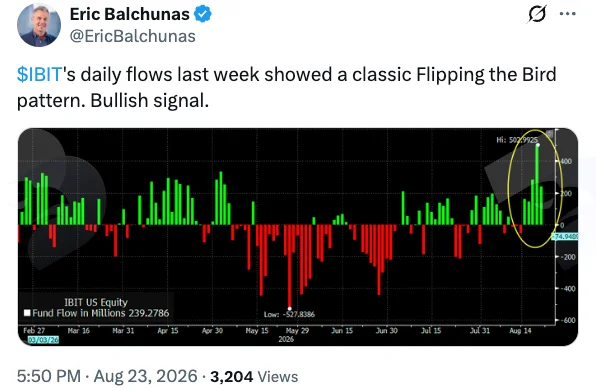Click the Low: -527.8386 marker dot
The image size is (596, 391).
coord(290,309)
